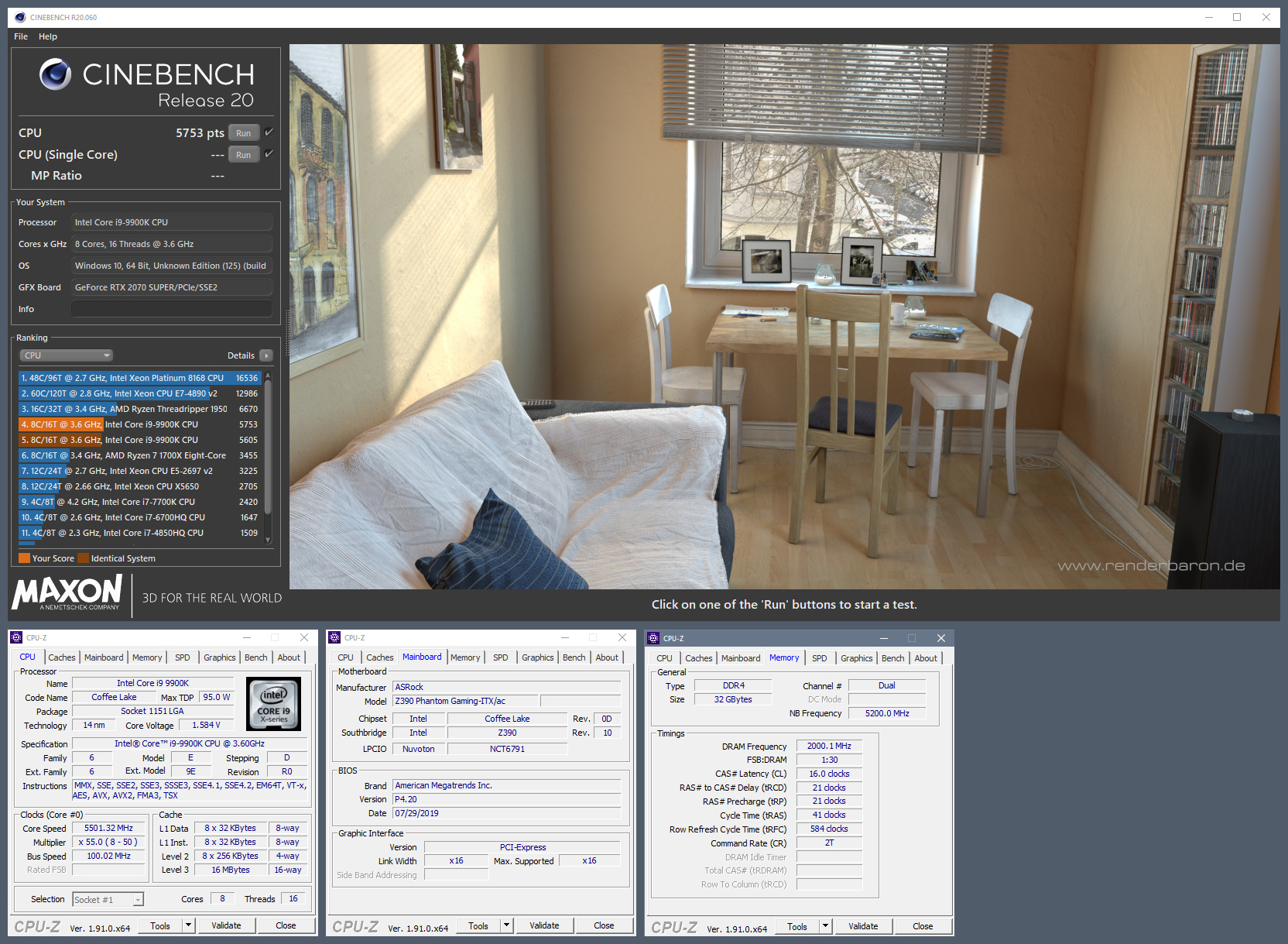Viewport: 1288px width, 944px height.
Task: Click the CAS# Latency value 16.0 clocks
Action: (829, 774)
